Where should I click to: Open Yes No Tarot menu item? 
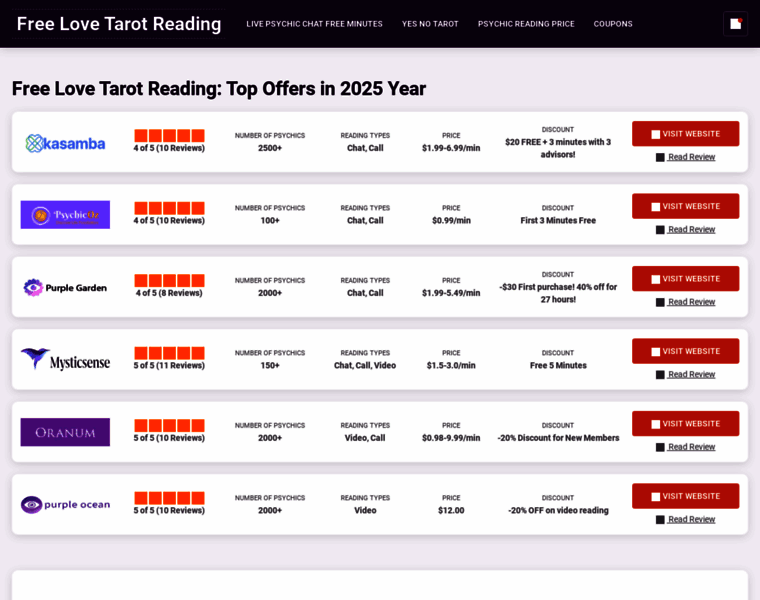coord(430,24)
